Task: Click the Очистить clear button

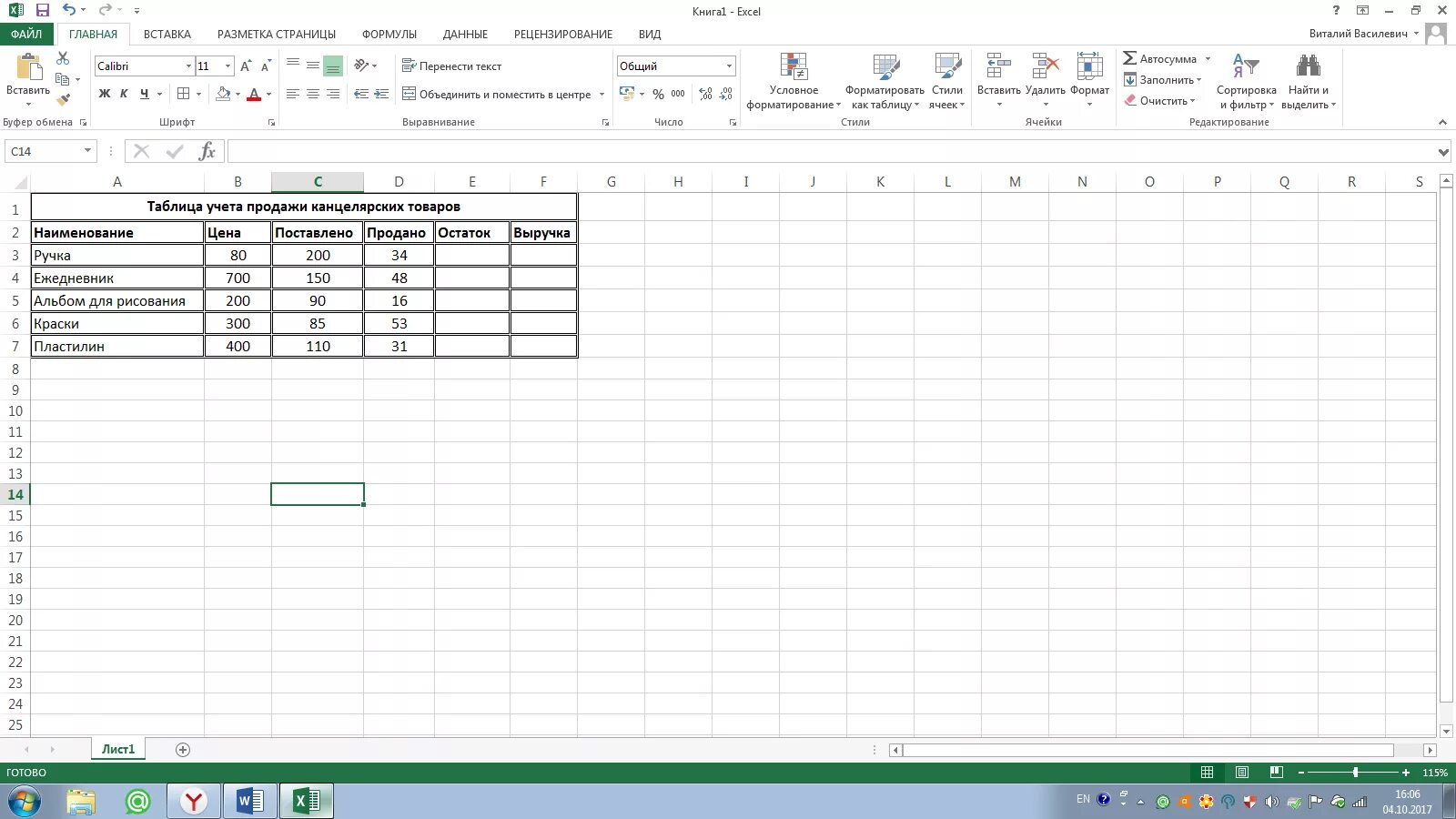Action: (x=1159, y=100)
